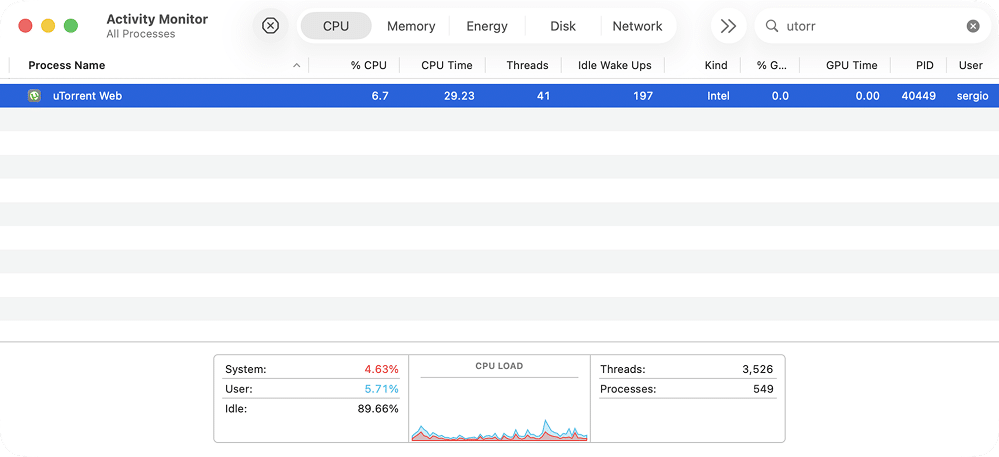Sort by the GPU Time column header
This screenshot has width=999, height=457.
(851, 65)
